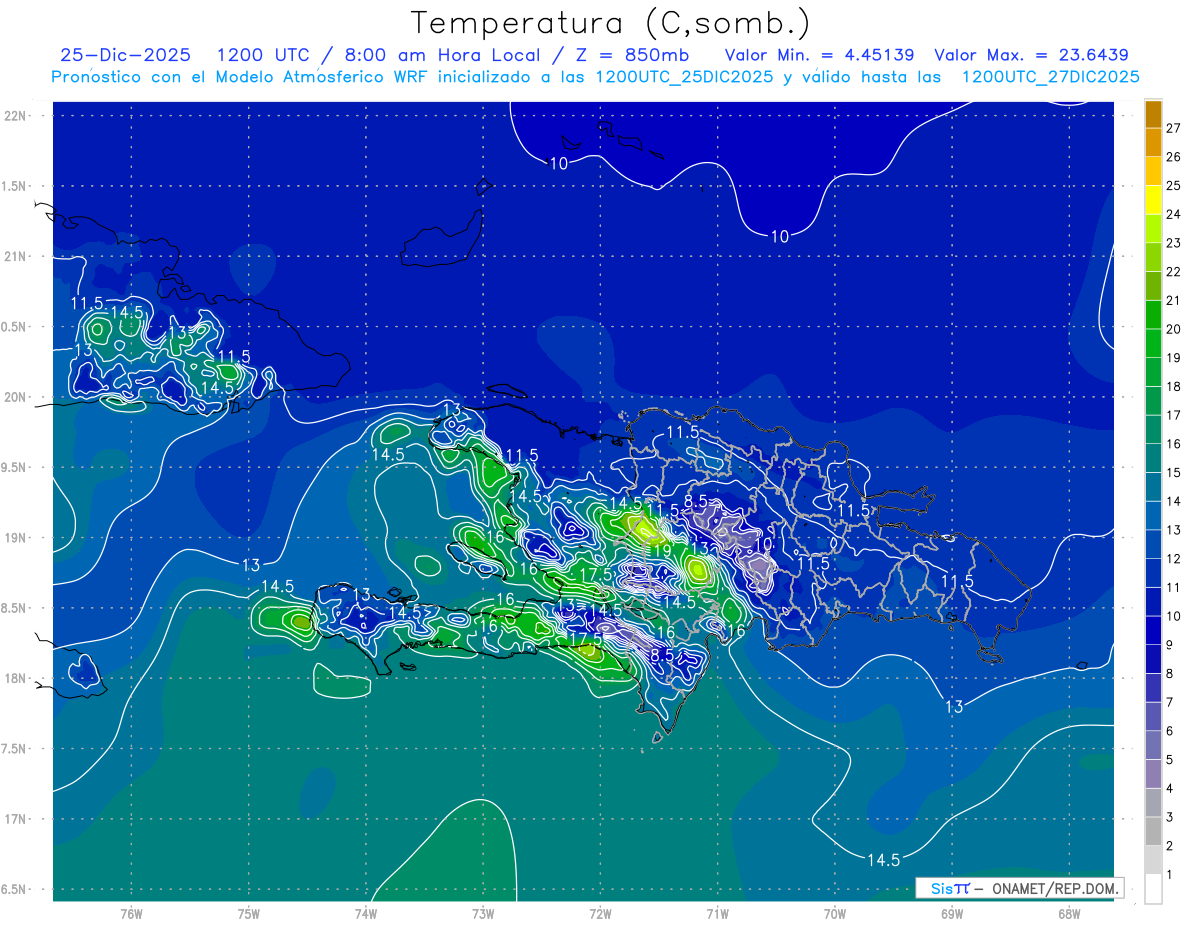Click the longitude axis label "73W"

(483, 914)
